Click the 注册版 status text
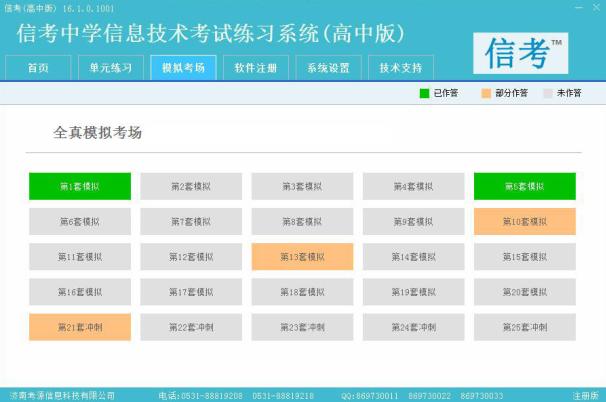 pyautogui.click(x=586, y=395)
